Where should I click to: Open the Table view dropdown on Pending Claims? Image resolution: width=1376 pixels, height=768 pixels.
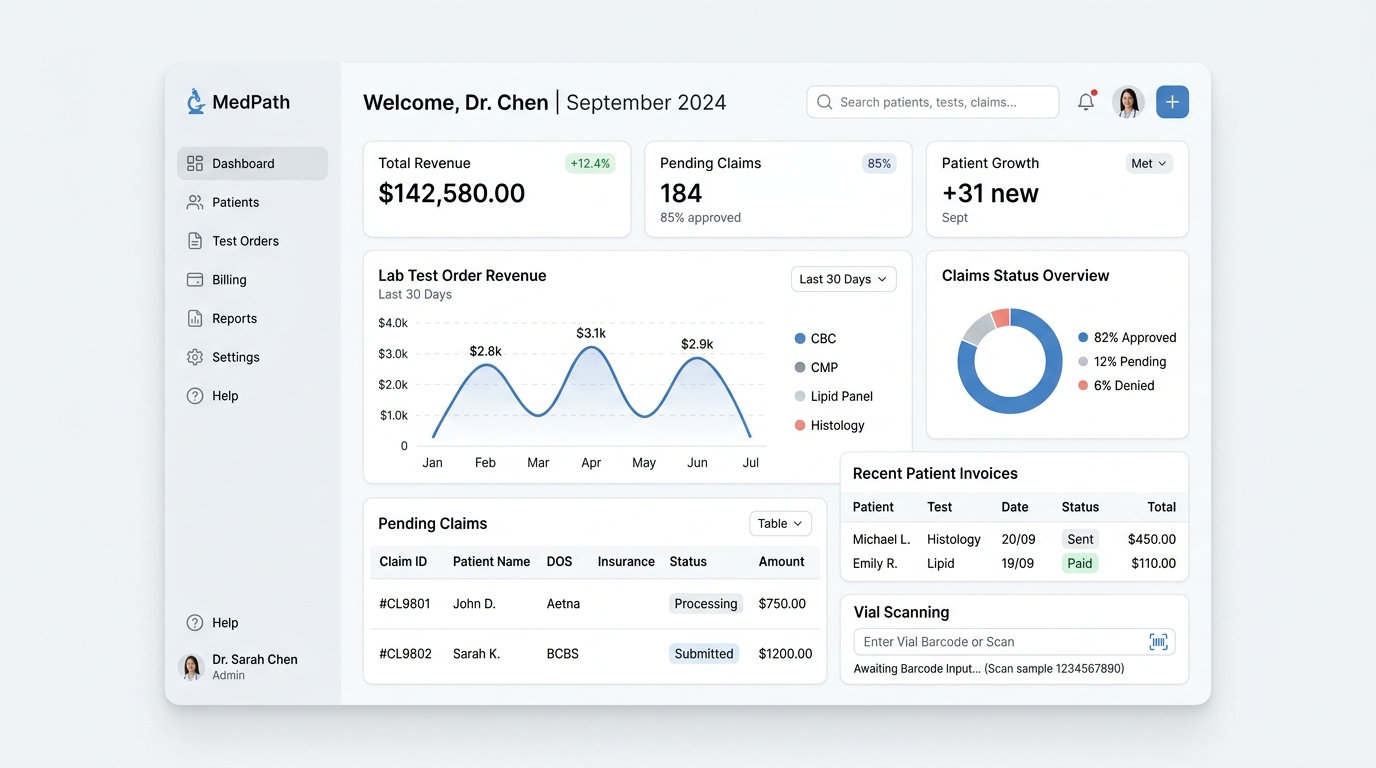coord(780,523)
